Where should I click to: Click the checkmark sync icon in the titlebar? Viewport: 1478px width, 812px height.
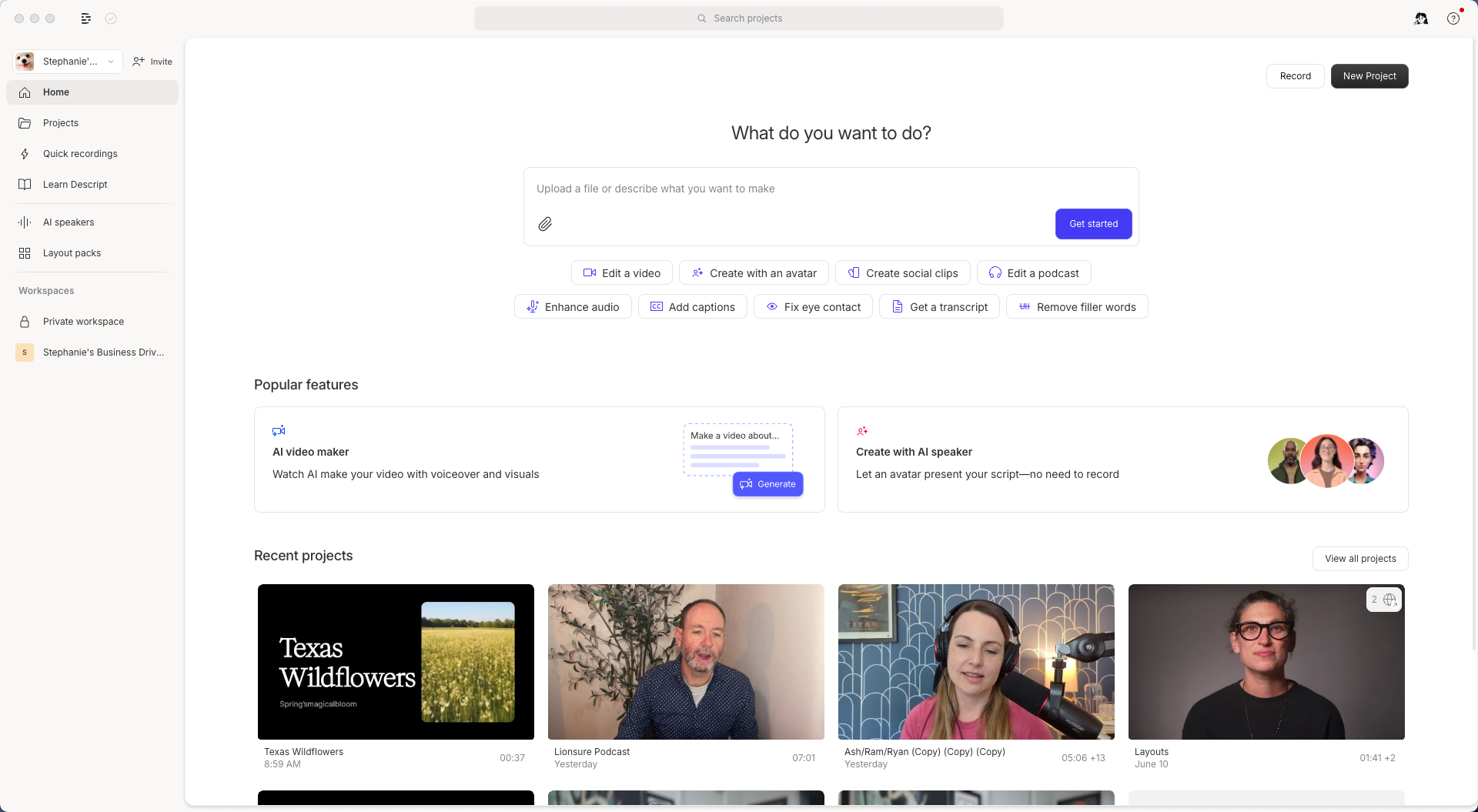coord(111,18)
